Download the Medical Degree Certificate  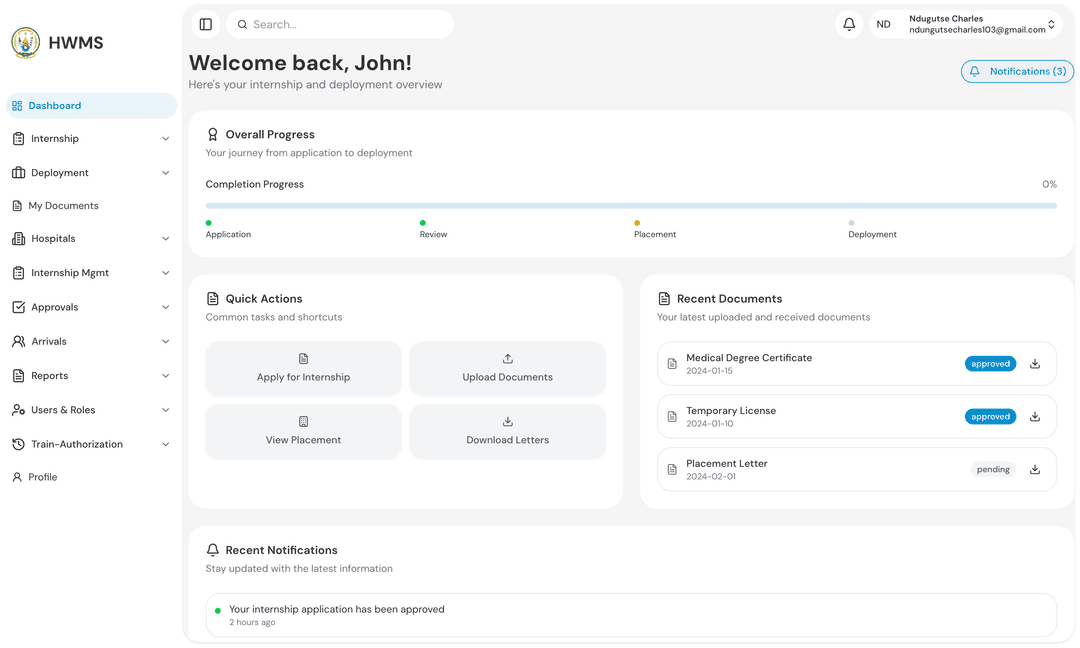pyautogui.click(x=1035, y=364)
